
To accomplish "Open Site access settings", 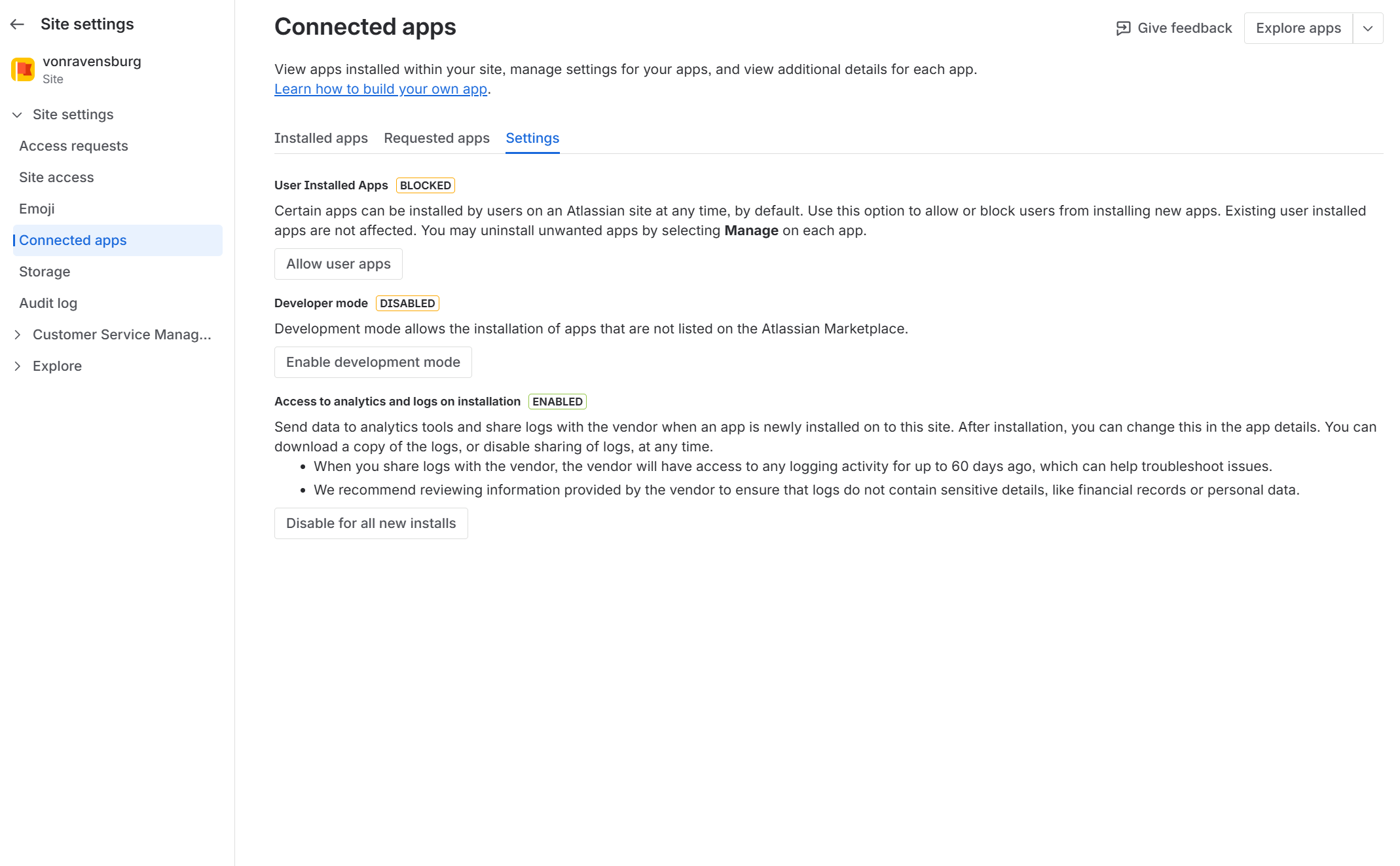I will click(x=56, y=178).
